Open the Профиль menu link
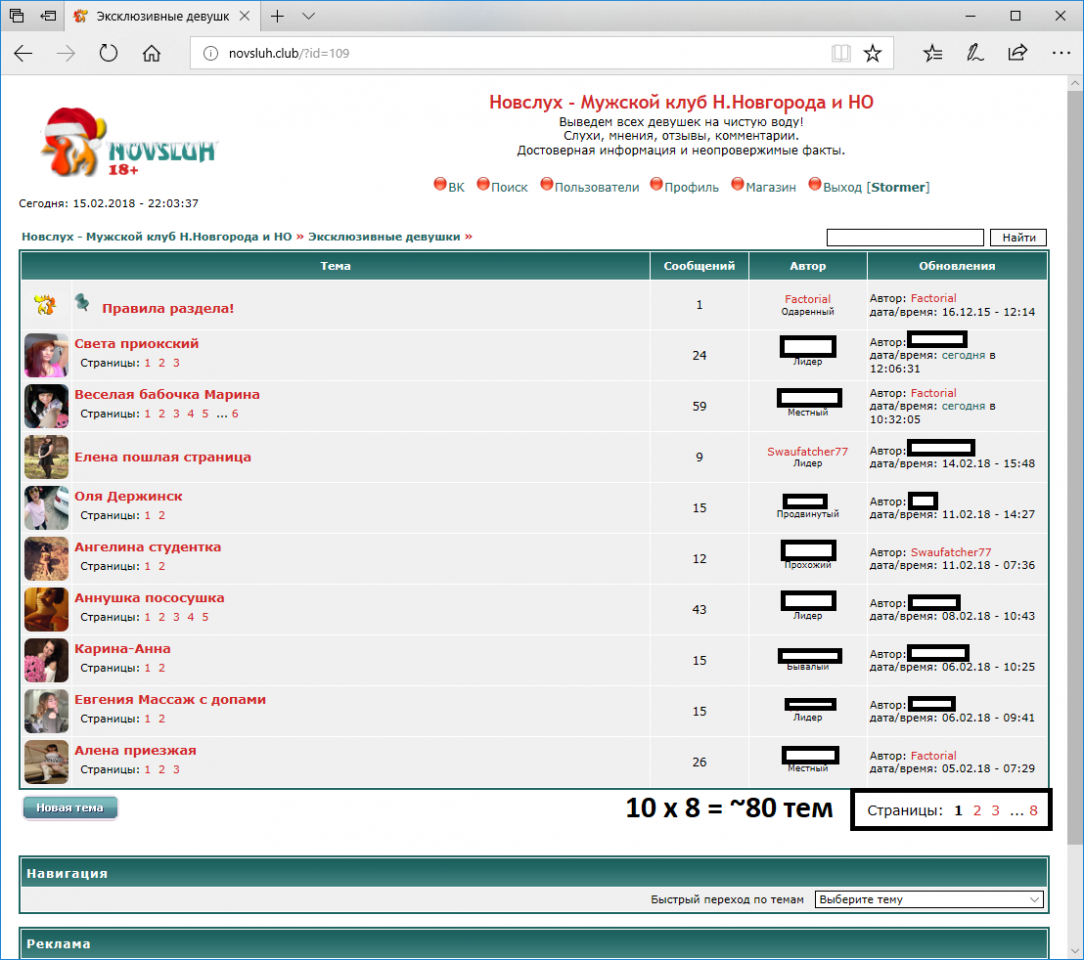The image size is (1084, 960). (x=691, y=187)
